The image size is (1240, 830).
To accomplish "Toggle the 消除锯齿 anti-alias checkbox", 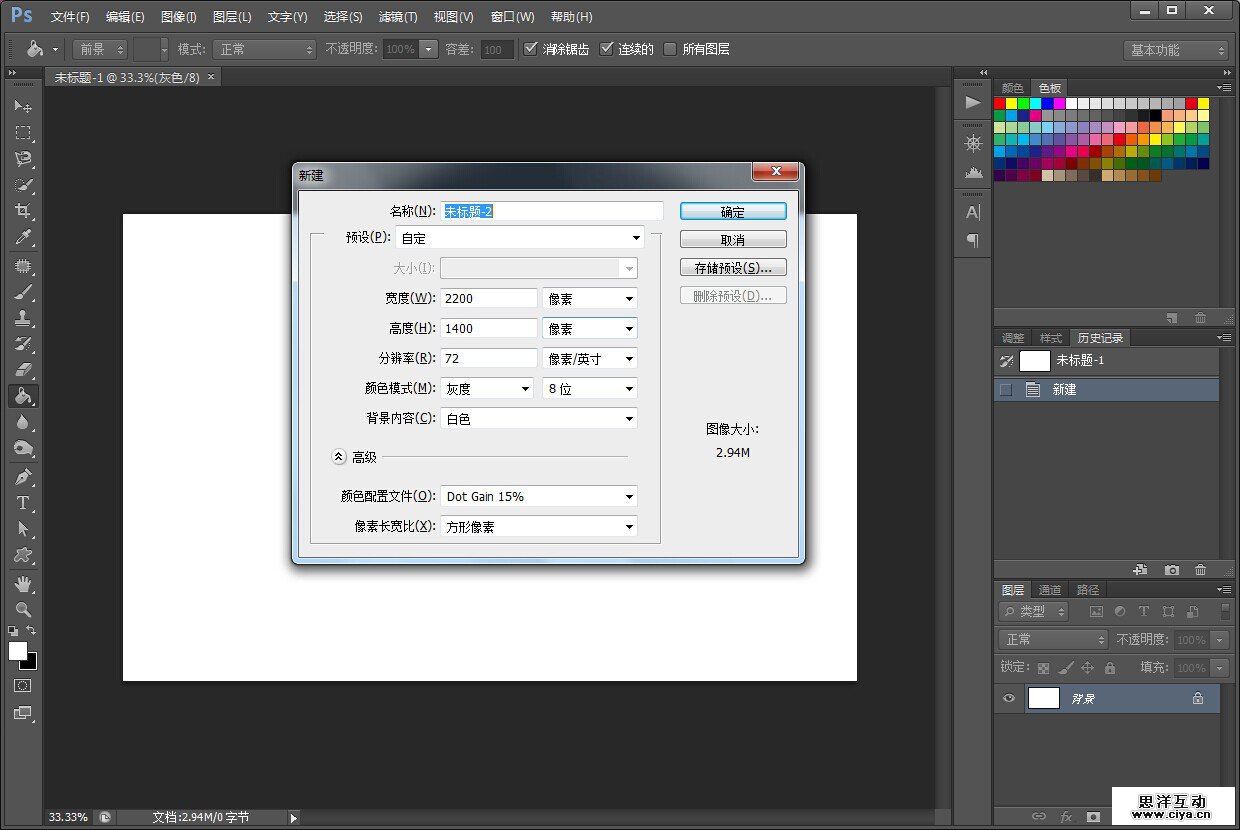I will pos(531,49).
